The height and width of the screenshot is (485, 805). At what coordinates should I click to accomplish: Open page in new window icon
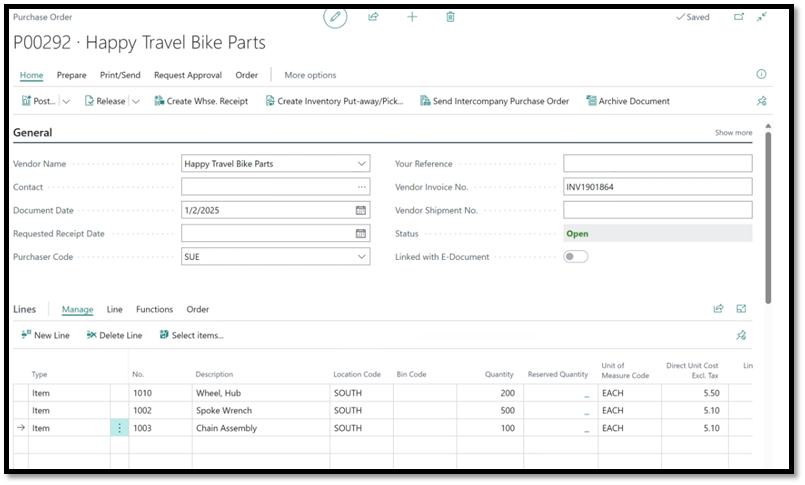point(739,17)
